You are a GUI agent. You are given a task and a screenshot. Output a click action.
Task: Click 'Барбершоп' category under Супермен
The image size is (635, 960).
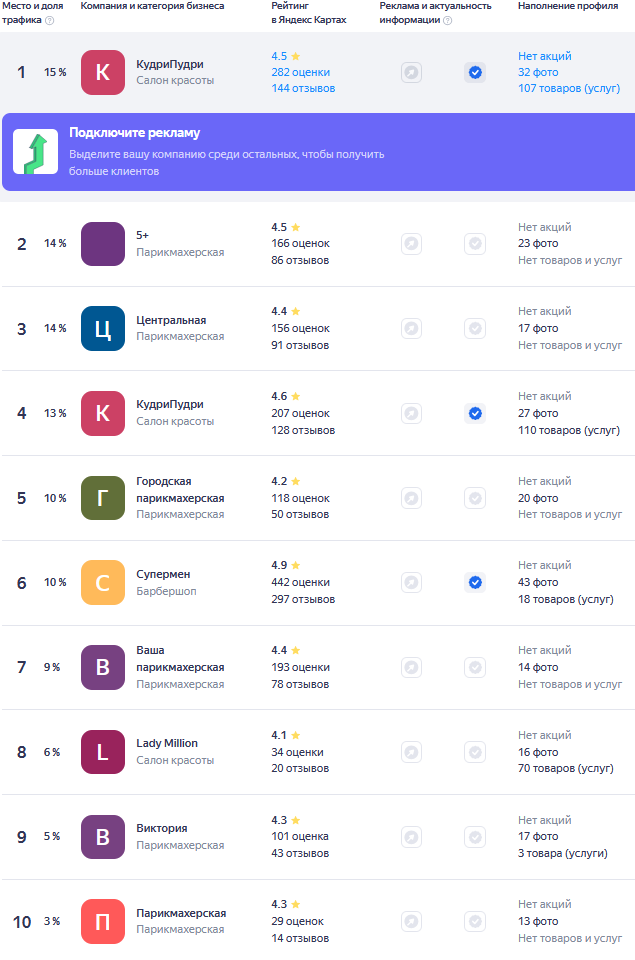pyautogui.click(x=166, y=591)
